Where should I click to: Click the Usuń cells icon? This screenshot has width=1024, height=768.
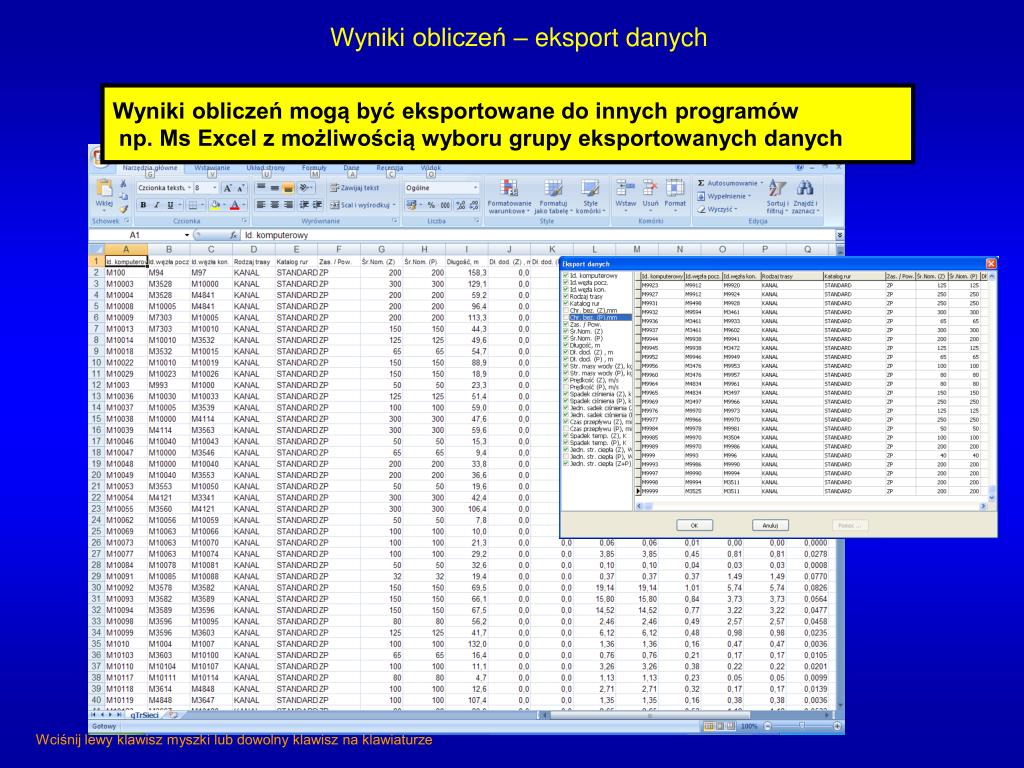[x=650, y=188]
